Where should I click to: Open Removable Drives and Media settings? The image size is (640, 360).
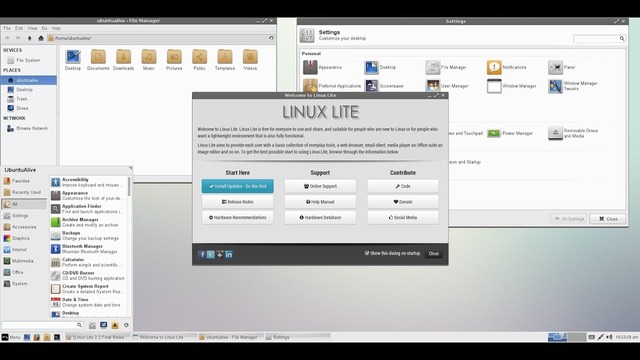point(573,133)
